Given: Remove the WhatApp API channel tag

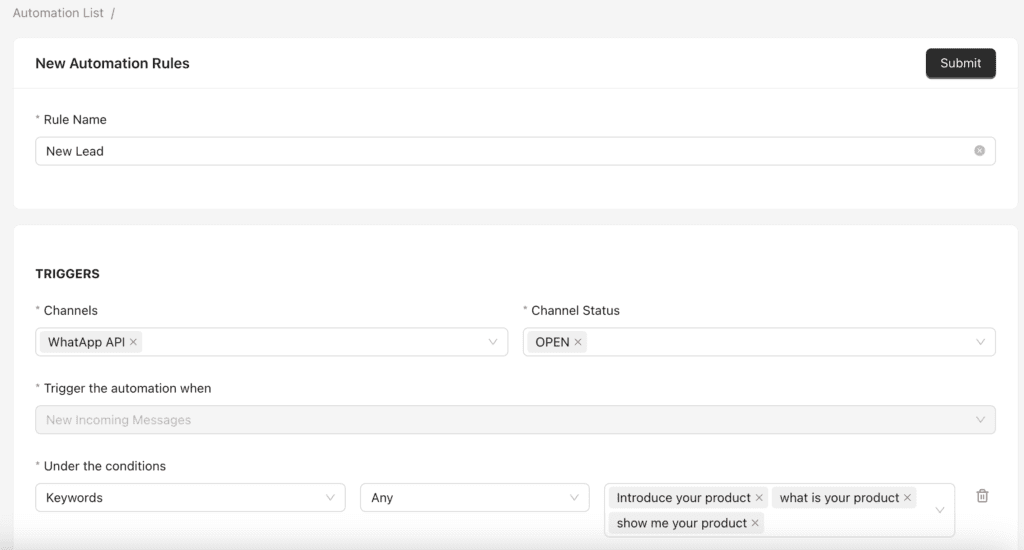Looking at the screenshot, I should coord(133,342).
